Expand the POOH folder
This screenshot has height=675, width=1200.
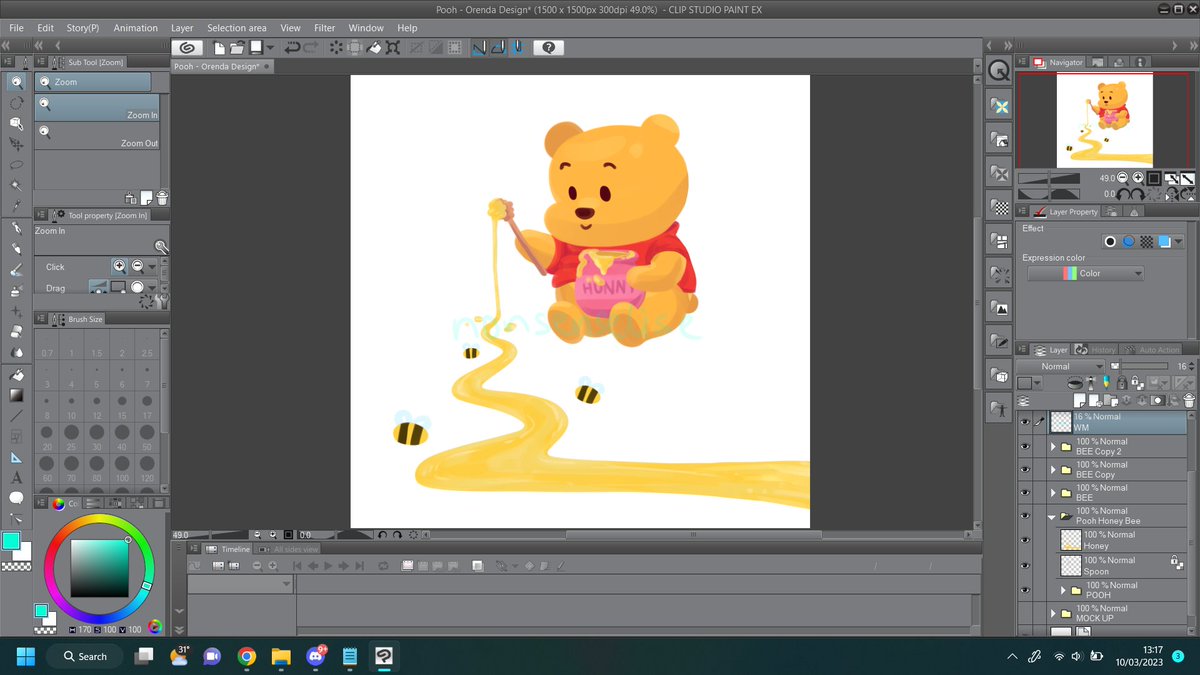1064,590
